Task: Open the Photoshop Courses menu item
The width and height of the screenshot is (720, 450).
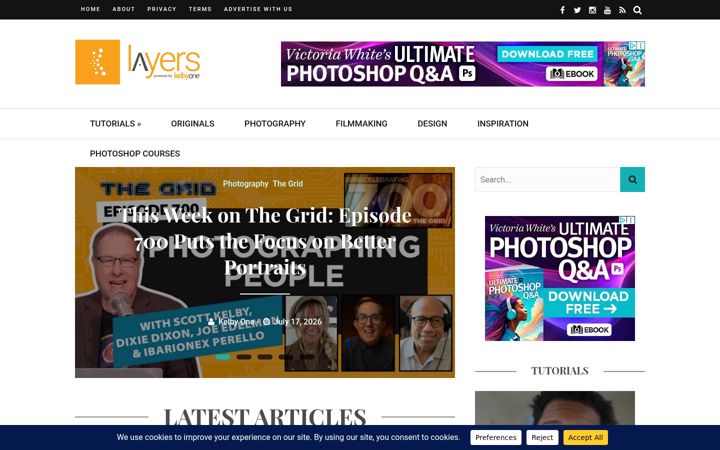Action: point(135,153)
